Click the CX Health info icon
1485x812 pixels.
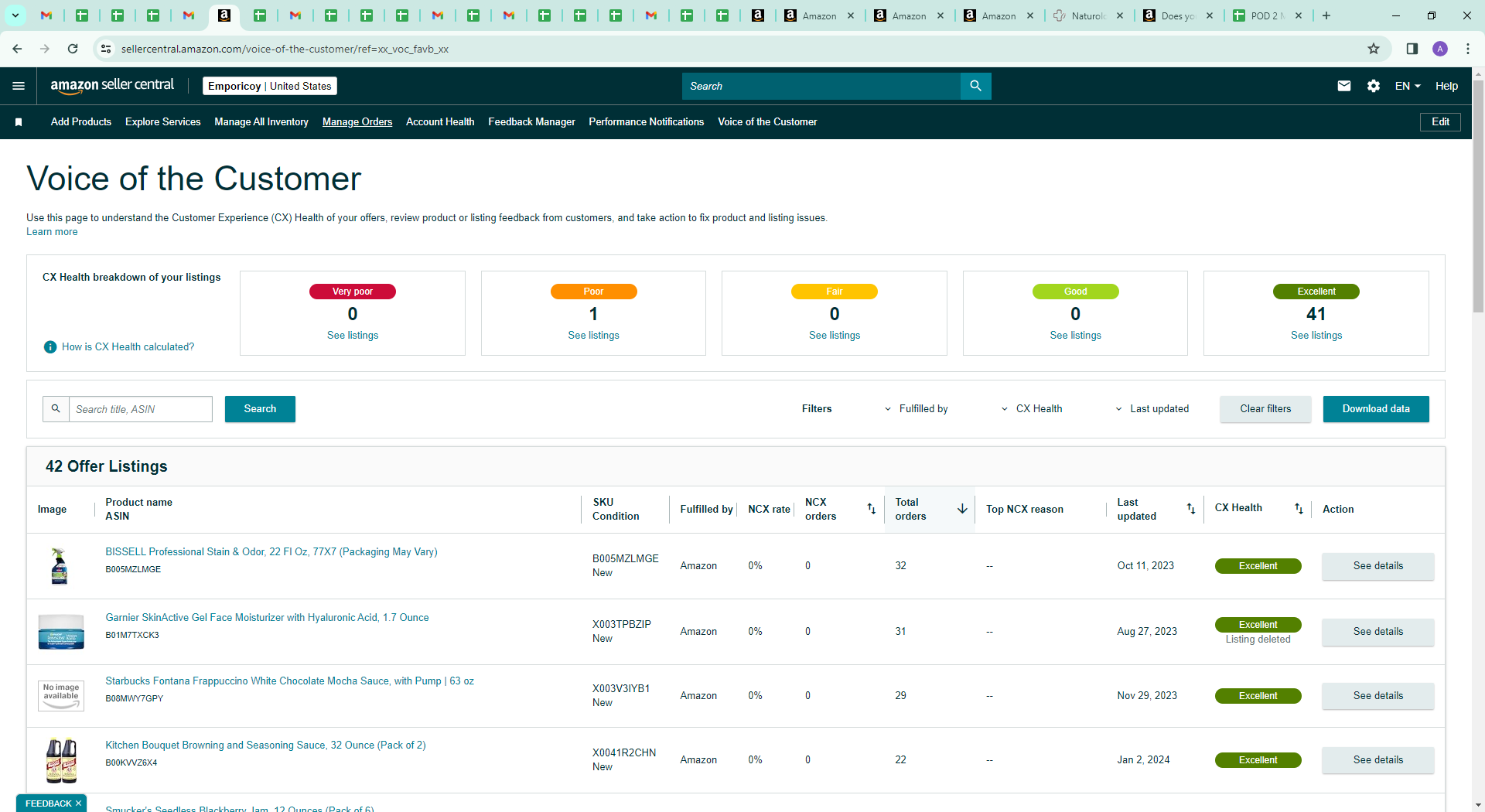50,347
